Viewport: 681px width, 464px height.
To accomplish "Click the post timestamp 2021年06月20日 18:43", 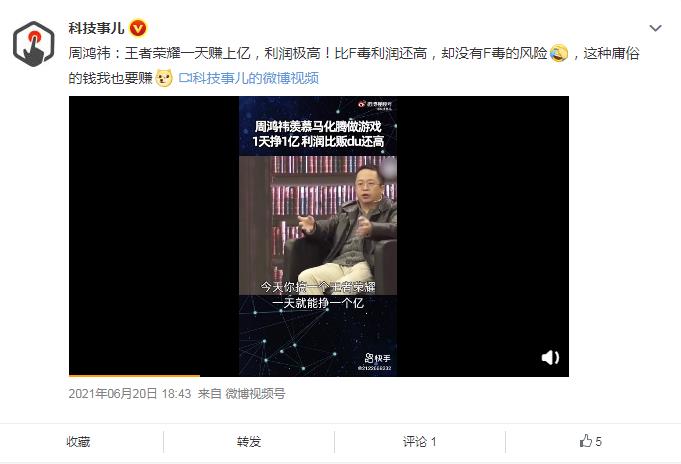I will pyautogui.click(x=130, y=394).
